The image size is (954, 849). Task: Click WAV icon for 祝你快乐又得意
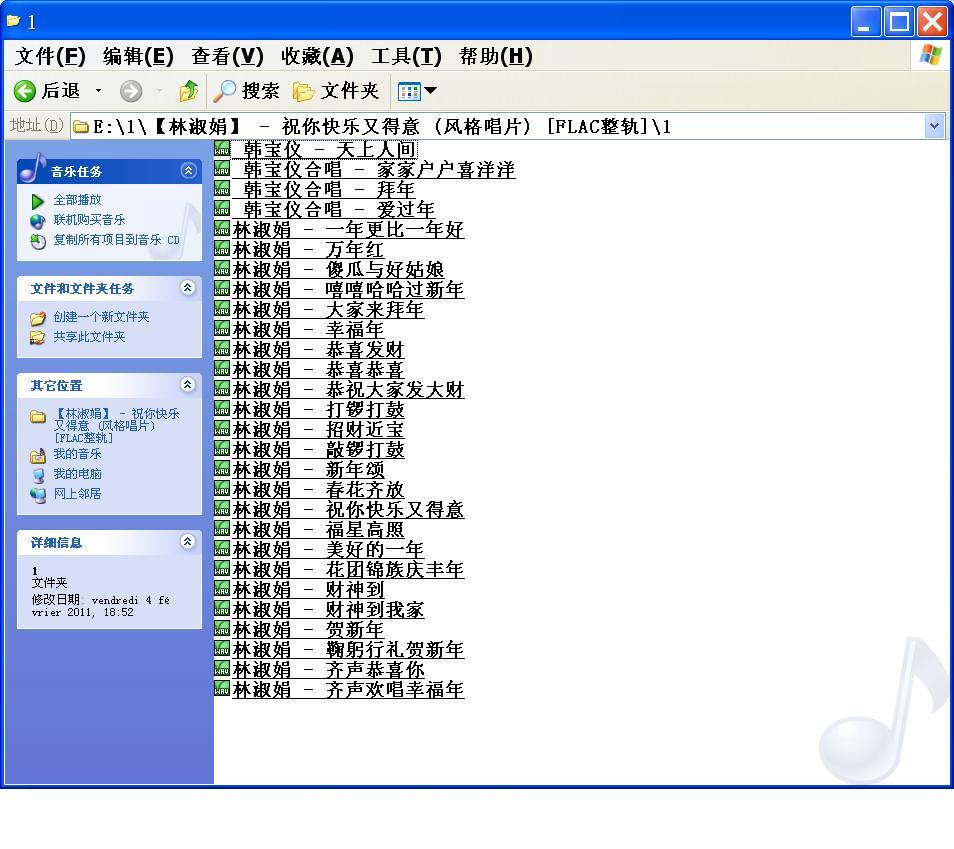222,509
